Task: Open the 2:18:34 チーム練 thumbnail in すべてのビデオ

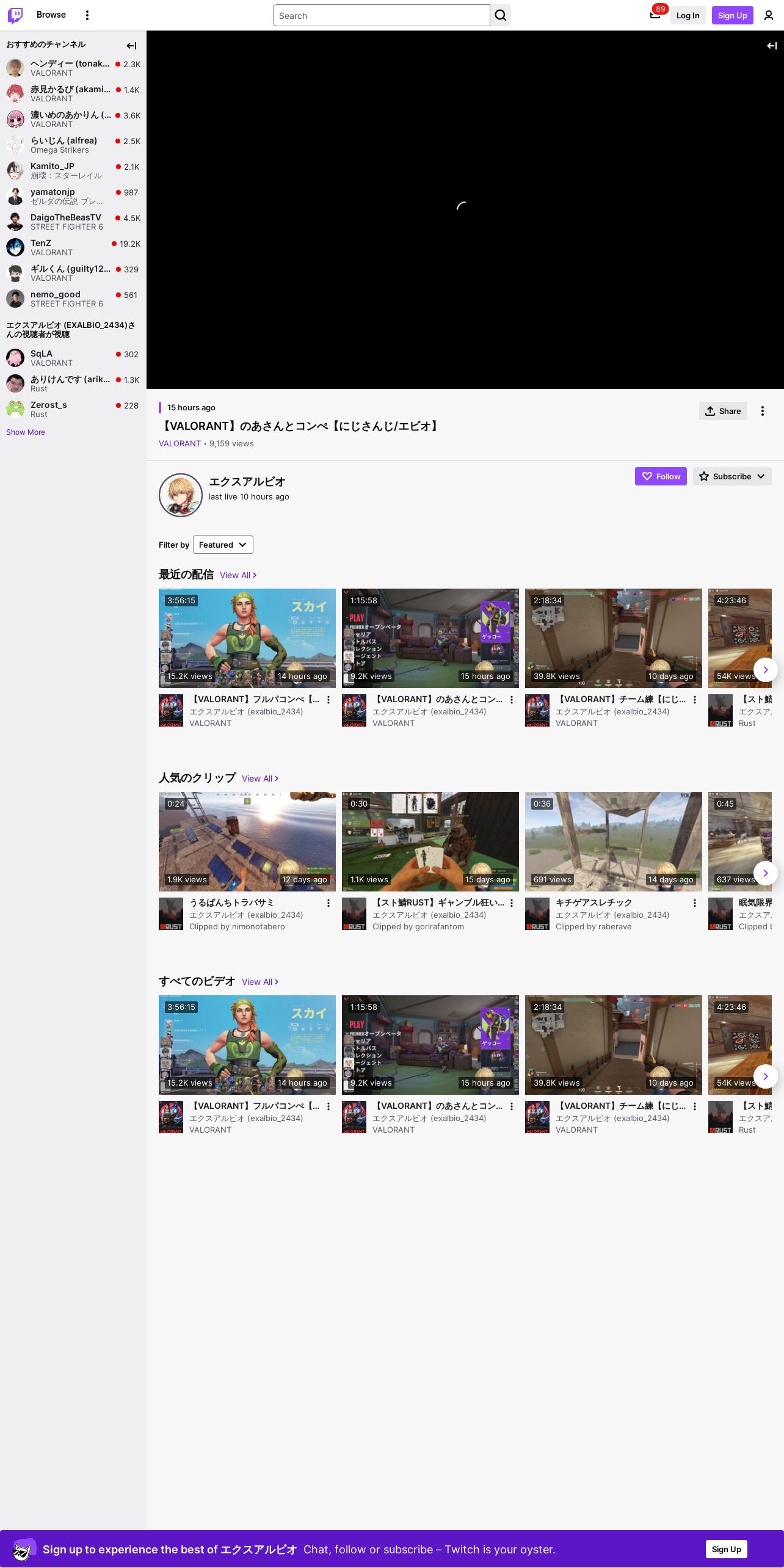Action: click(x=614, y=1045)
